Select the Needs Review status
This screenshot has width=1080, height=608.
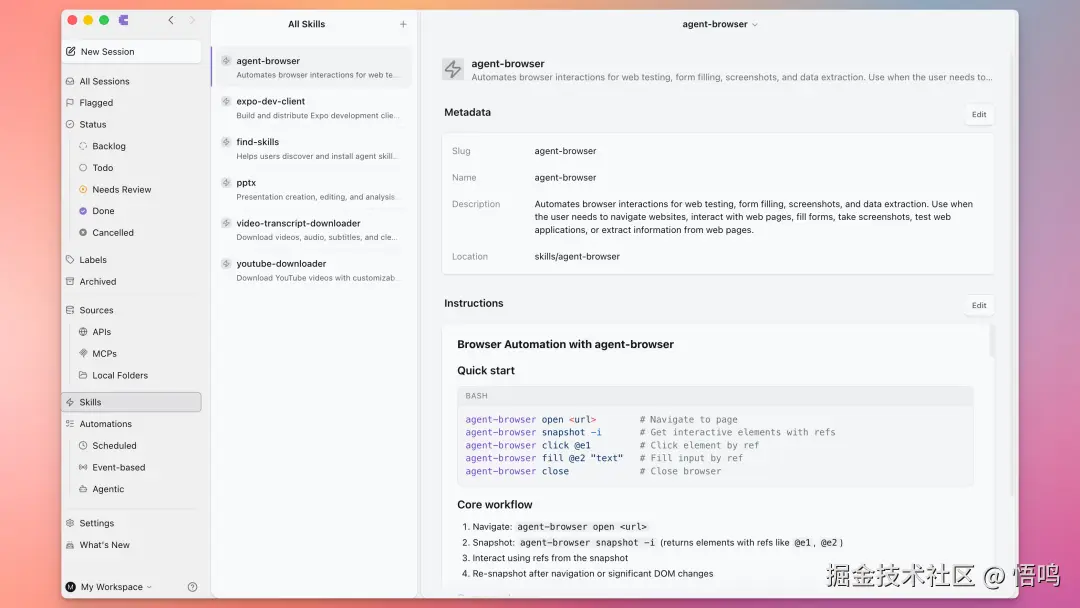tap(120, 189)
